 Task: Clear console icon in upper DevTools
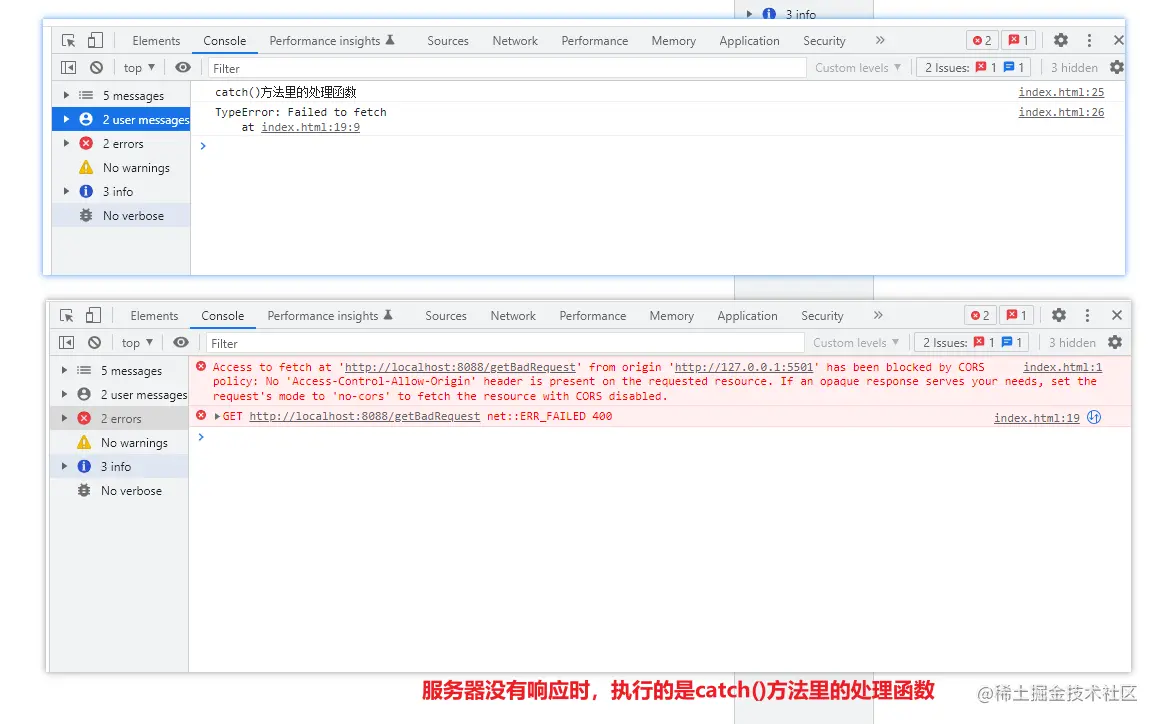point(96,68)
